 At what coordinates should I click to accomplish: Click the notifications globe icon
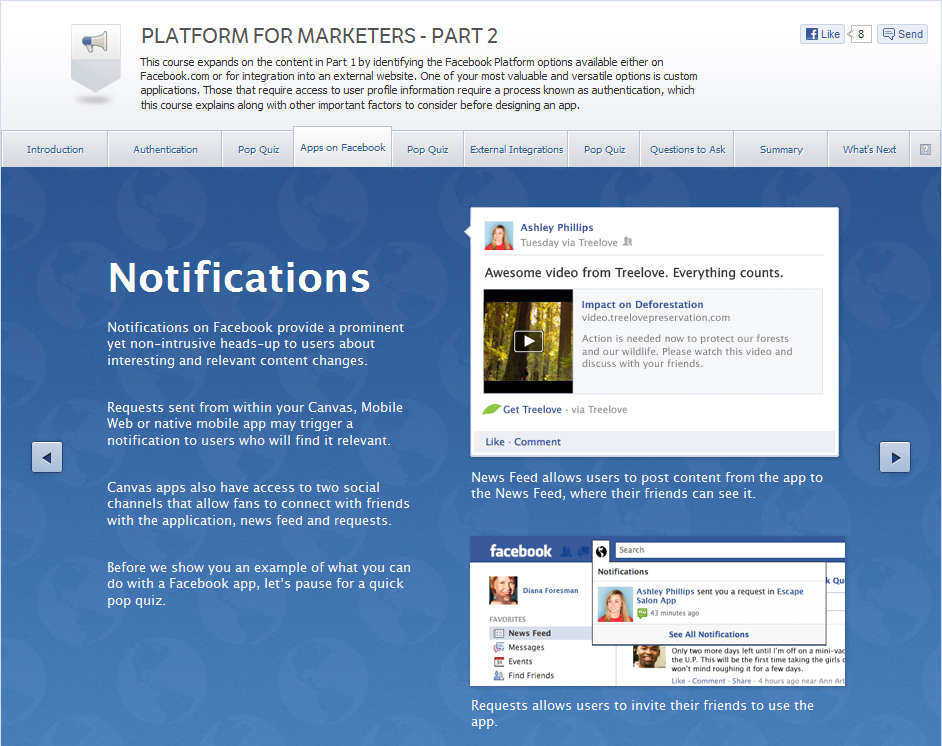[x=601, y=551]
